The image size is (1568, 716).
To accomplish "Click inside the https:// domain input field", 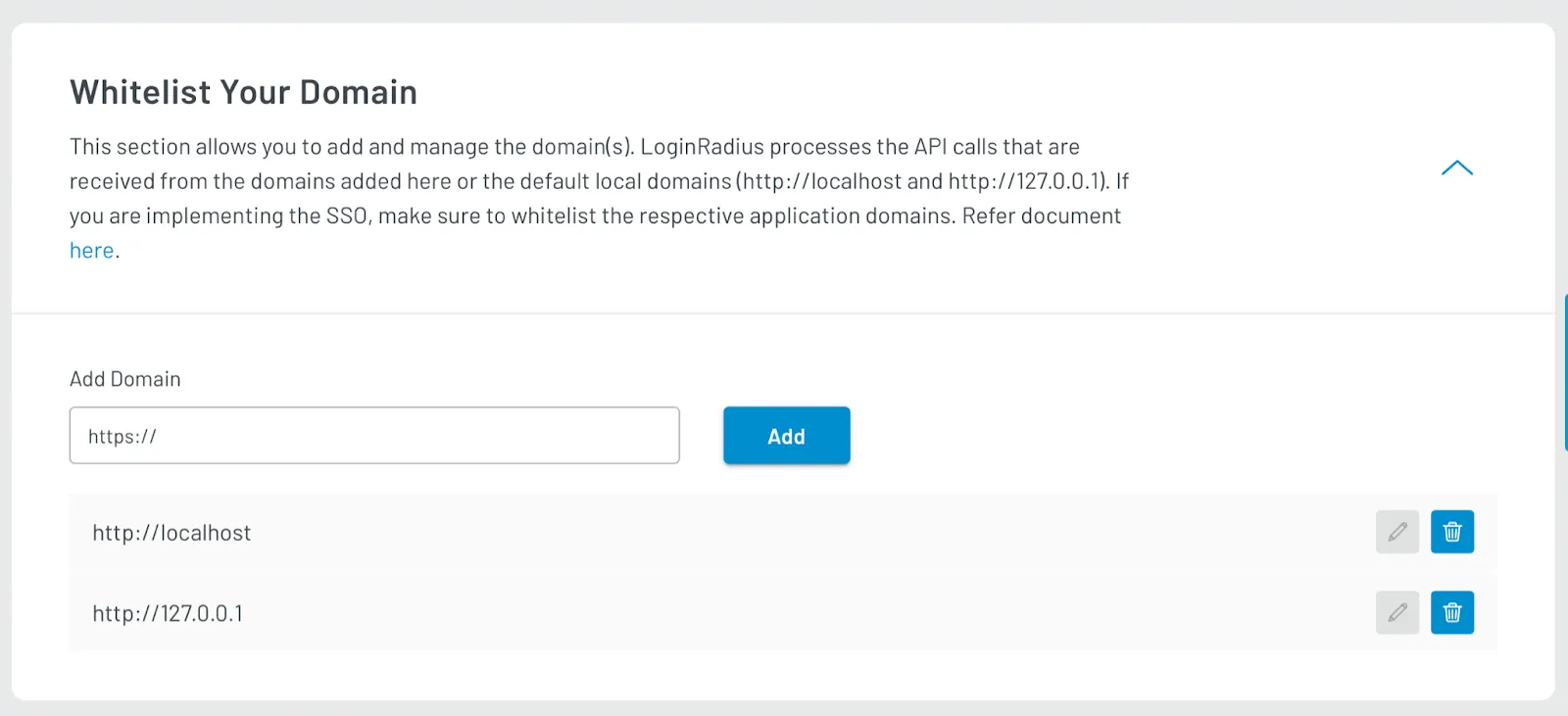I will tap(372, 435).
